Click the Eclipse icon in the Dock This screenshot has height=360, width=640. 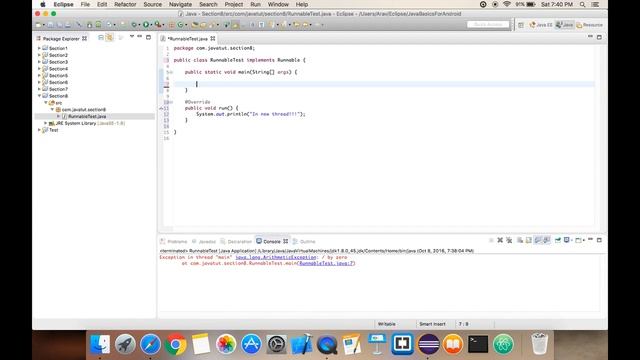[428, 344]
